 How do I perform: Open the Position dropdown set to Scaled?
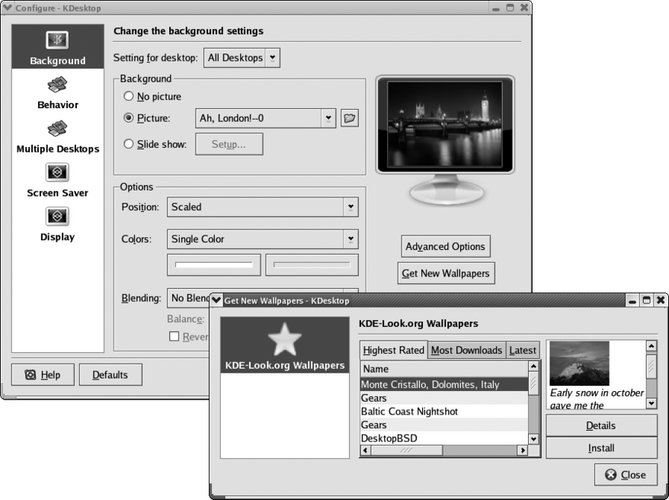262,207
